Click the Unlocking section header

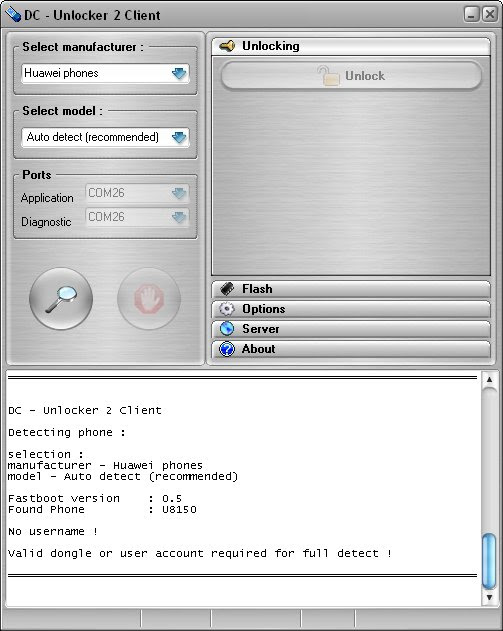[351, 46]
